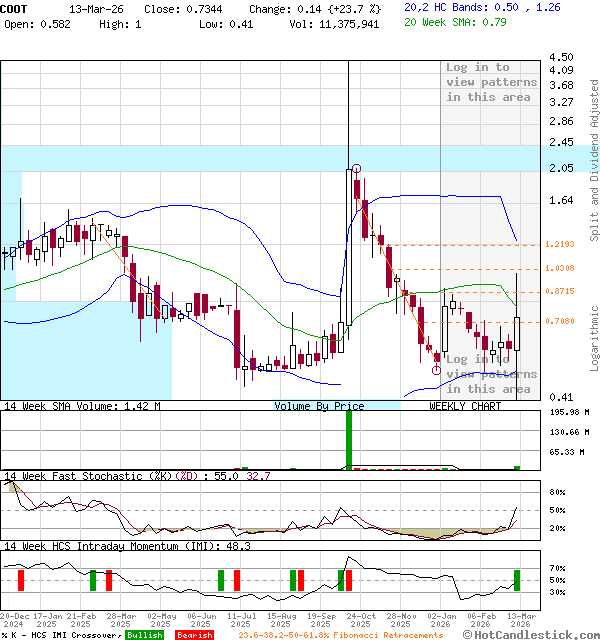Click the first red IMI crossover bar
Screen dimensions: 600x640
point(19,580)
